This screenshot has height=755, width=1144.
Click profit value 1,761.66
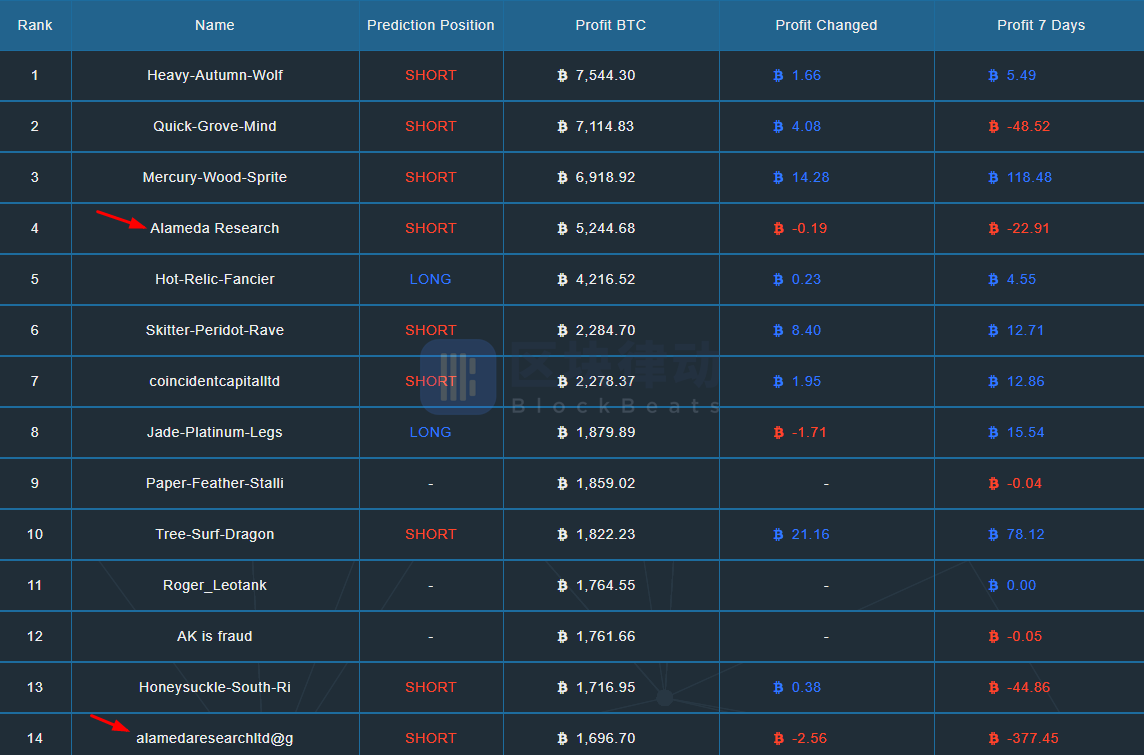click(605, 637)
